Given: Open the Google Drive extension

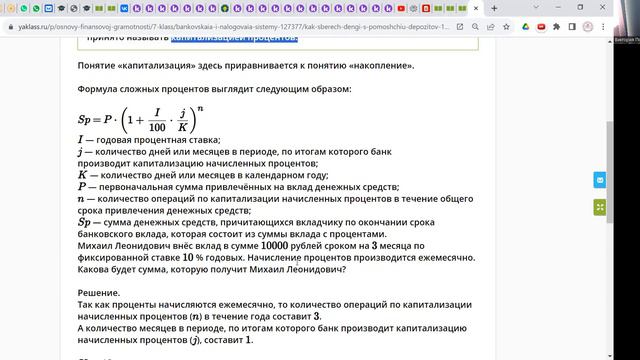Looking at the screenshot, I should pyautogui.click(x=526, y=27).
